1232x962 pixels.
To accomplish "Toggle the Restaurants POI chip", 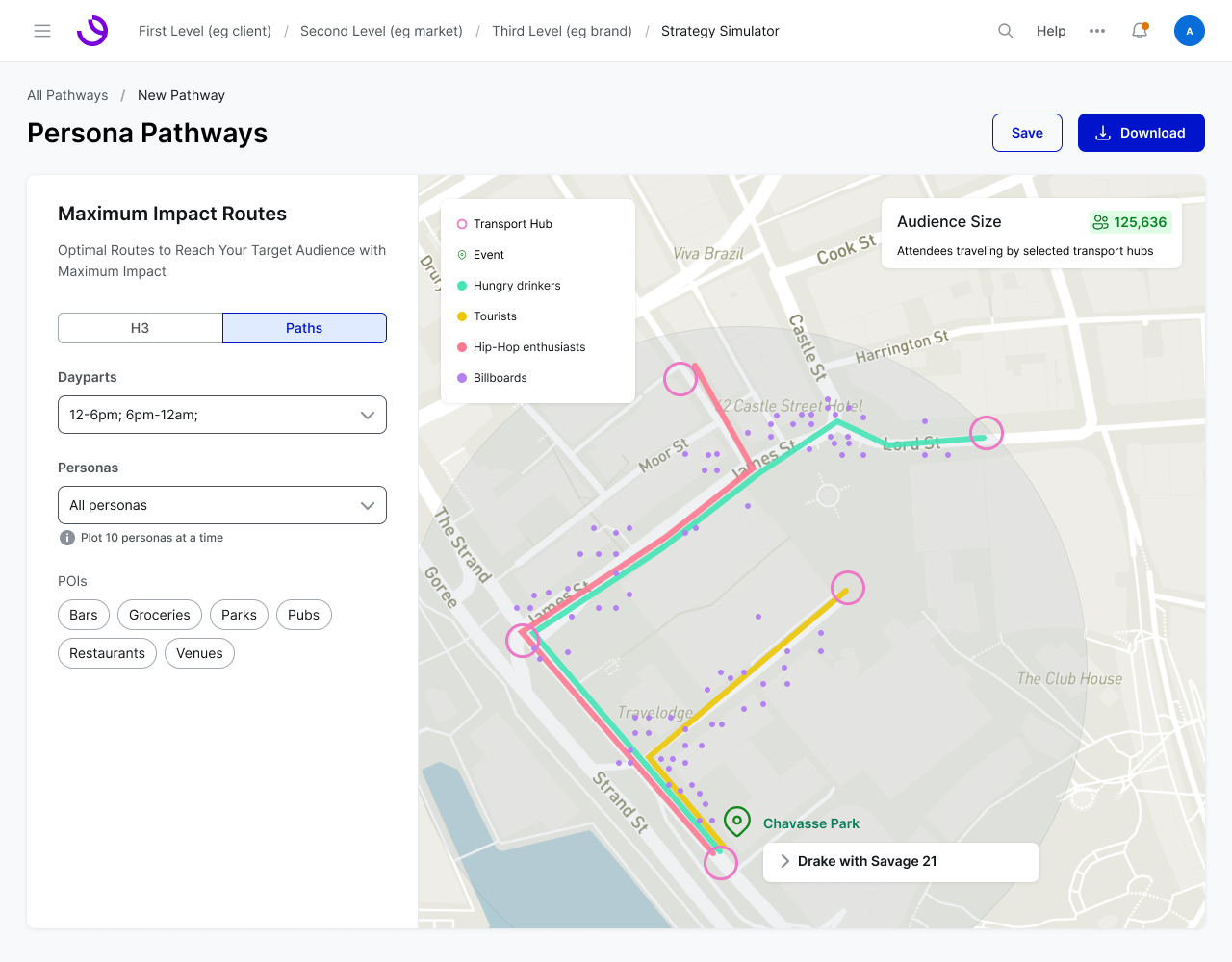I will 107,653.
